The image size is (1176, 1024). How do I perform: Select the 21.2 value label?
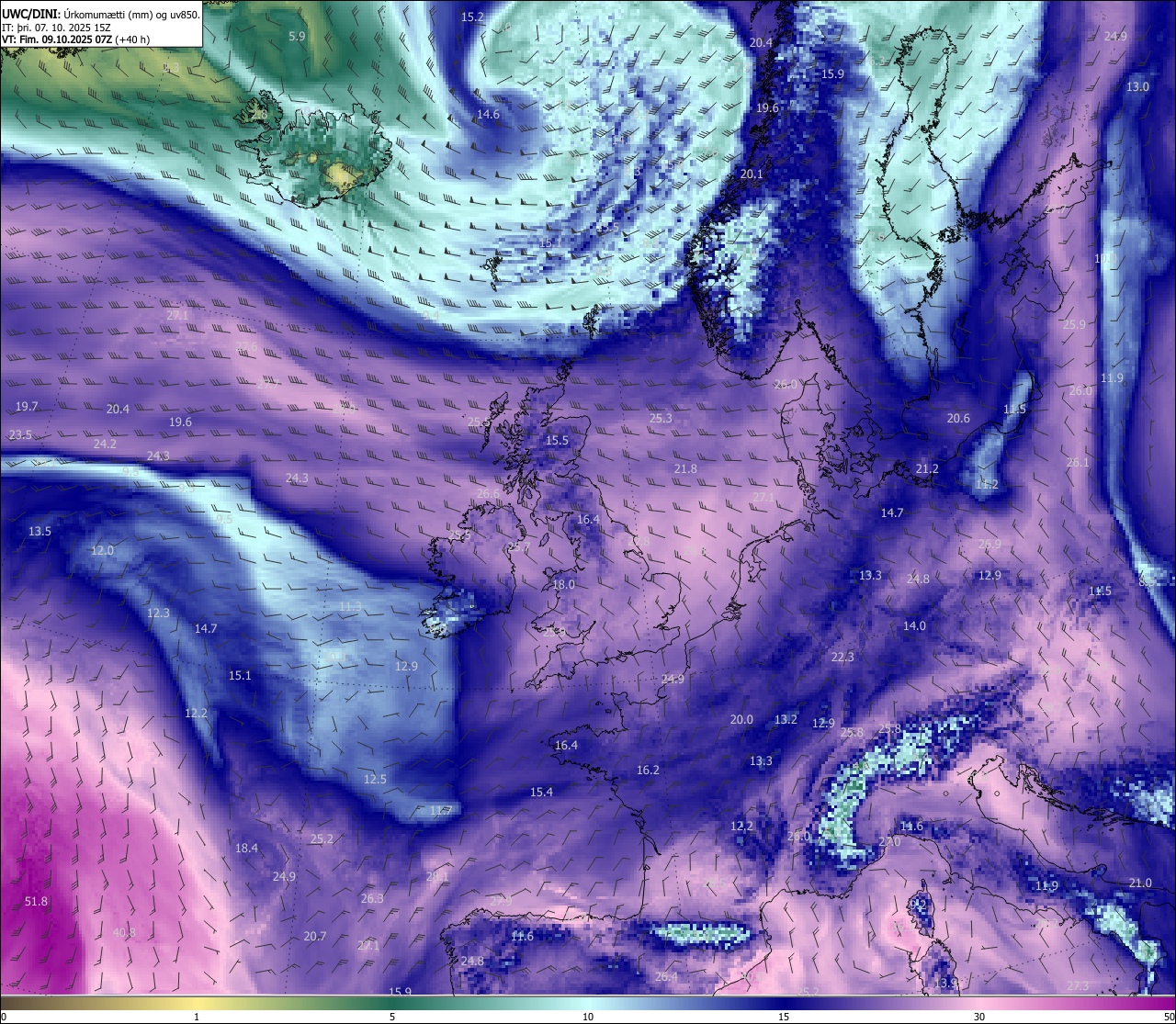pos(927,469)
